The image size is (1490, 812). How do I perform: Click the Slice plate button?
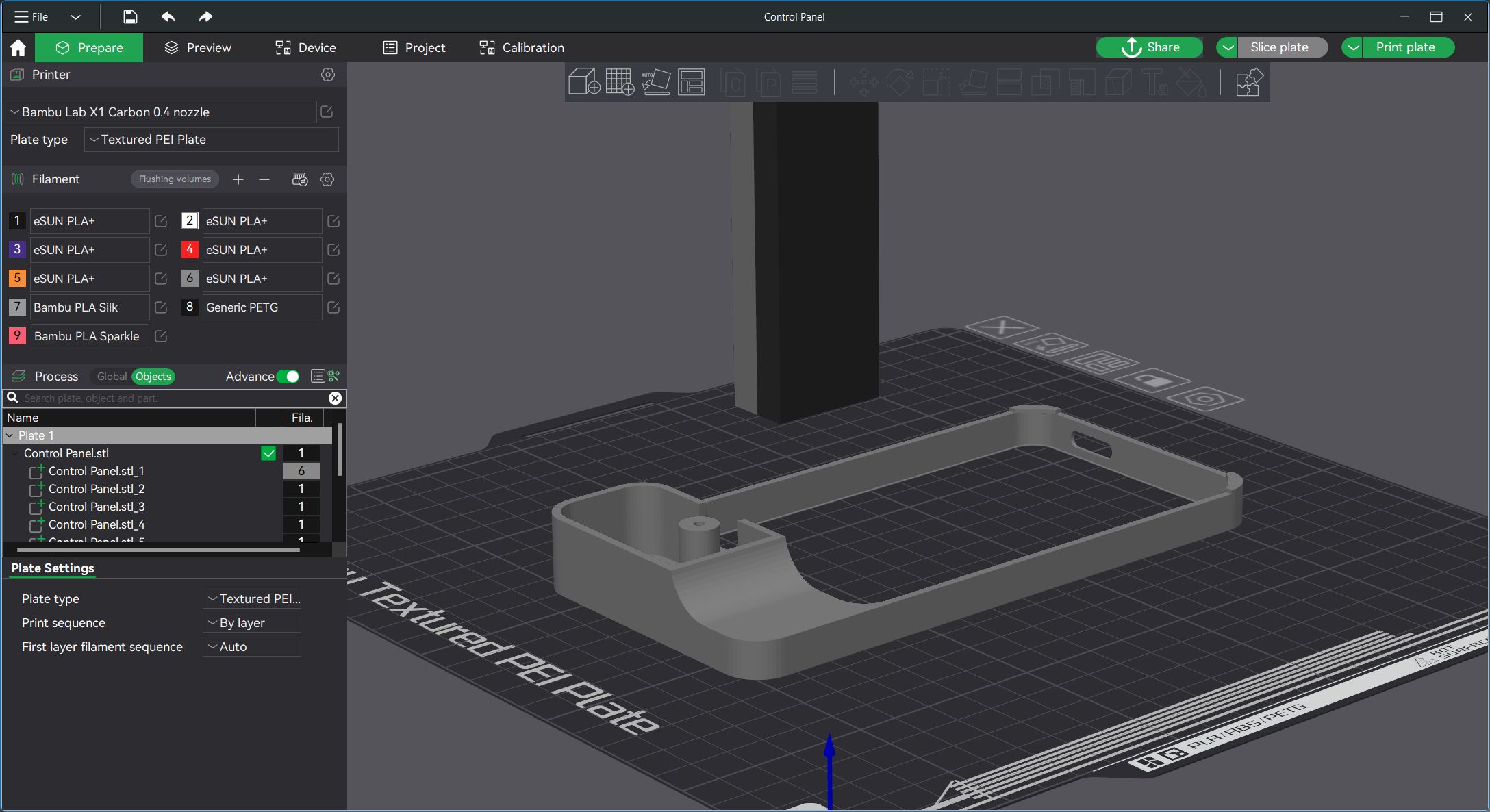tap(1283, 47)
